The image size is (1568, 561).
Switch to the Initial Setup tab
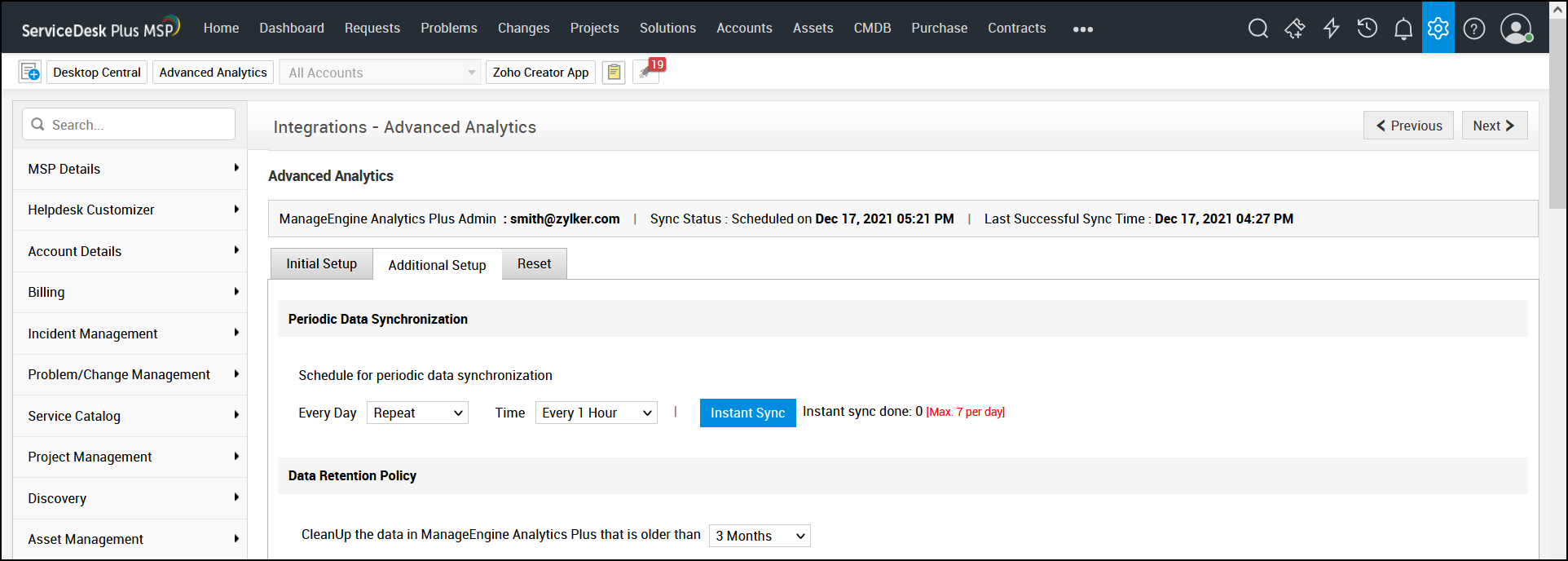(x=321, y=263)
